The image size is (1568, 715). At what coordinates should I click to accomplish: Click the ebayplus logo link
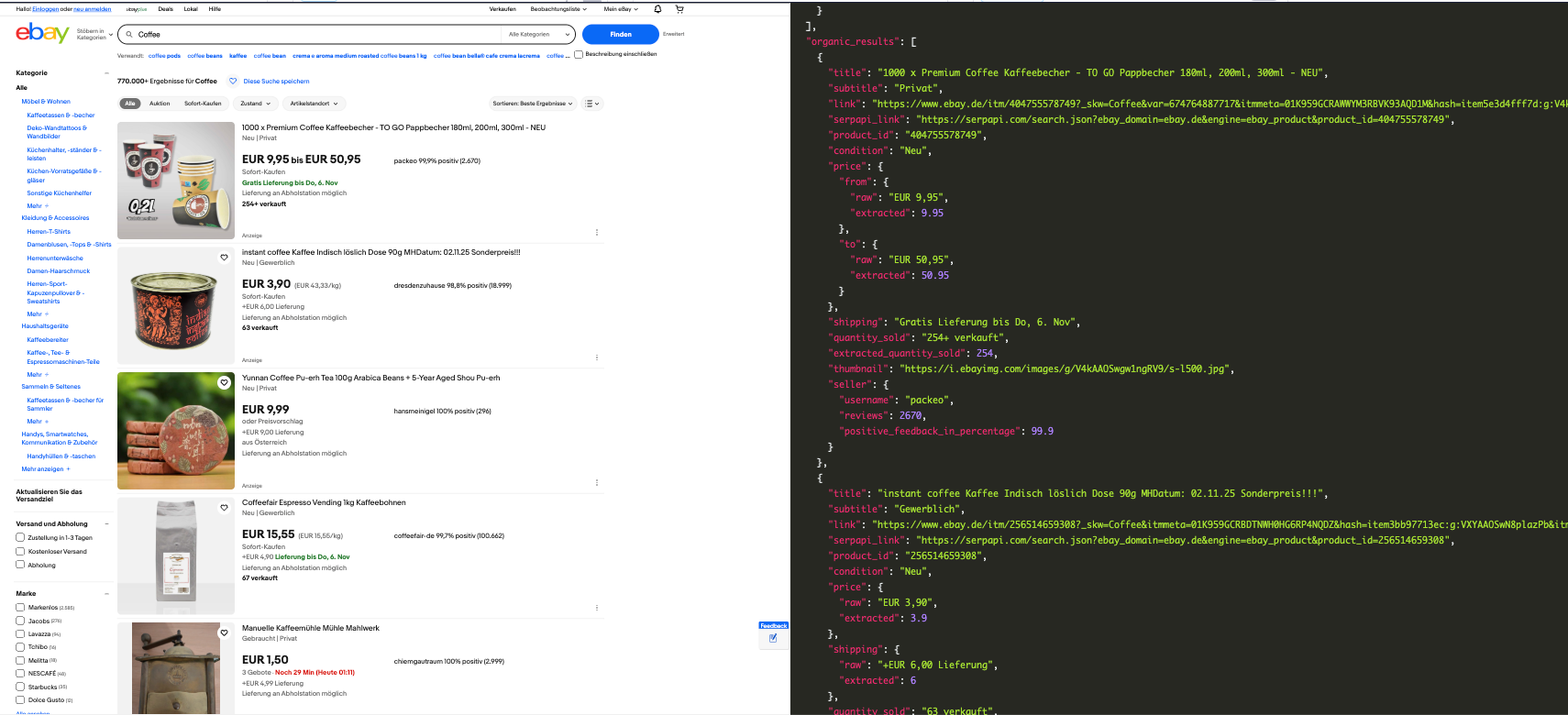point(137,9)
